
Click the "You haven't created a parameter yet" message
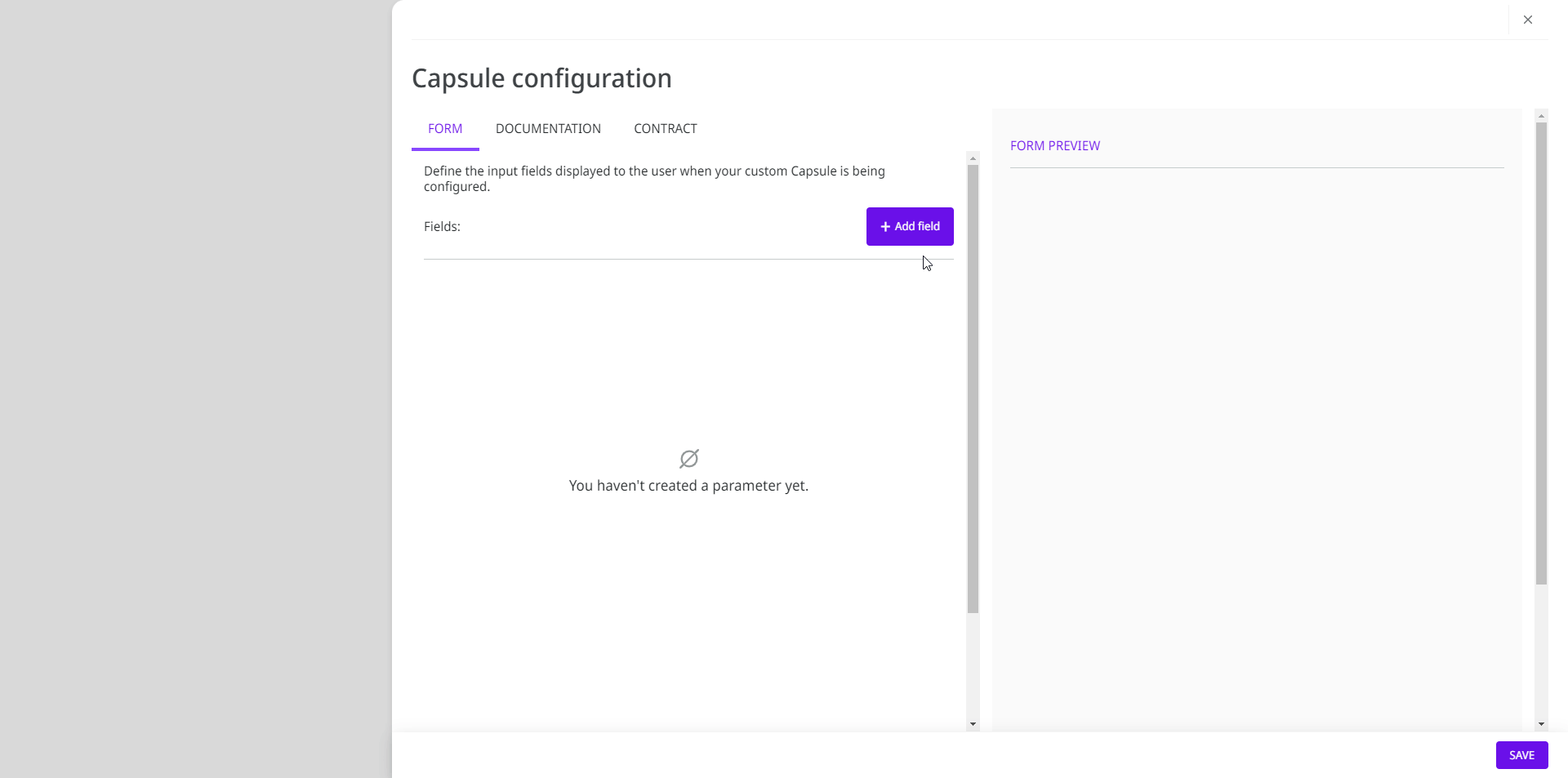point(688,486)
